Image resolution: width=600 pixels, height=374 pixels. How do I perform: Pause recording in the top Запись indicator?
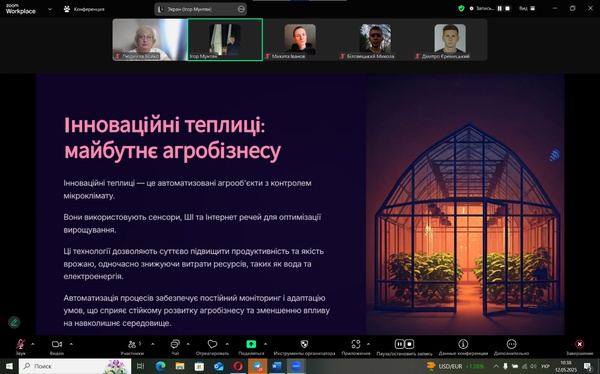coord(499,8)
